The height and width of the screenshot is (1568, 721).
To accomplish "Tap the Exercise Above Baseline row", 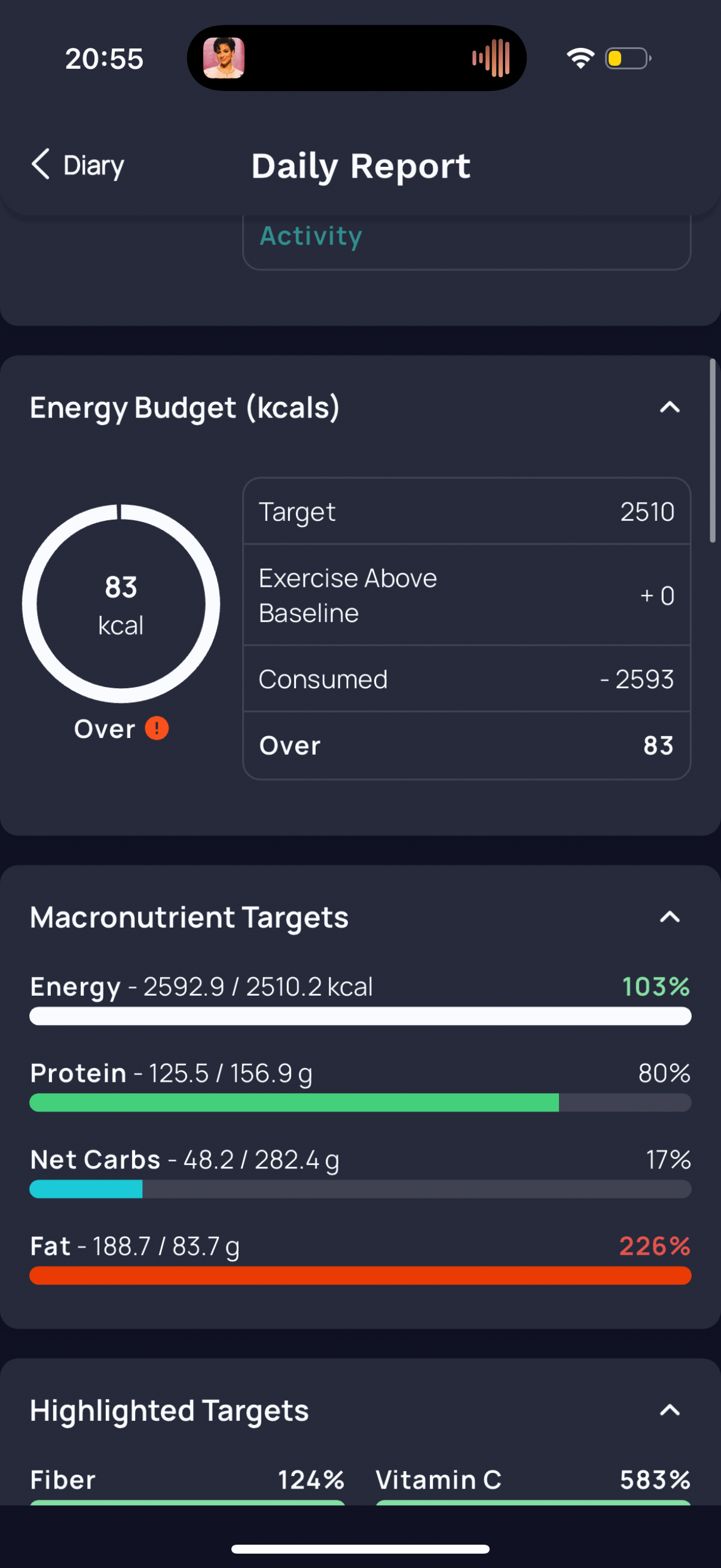I will (467, 594).
